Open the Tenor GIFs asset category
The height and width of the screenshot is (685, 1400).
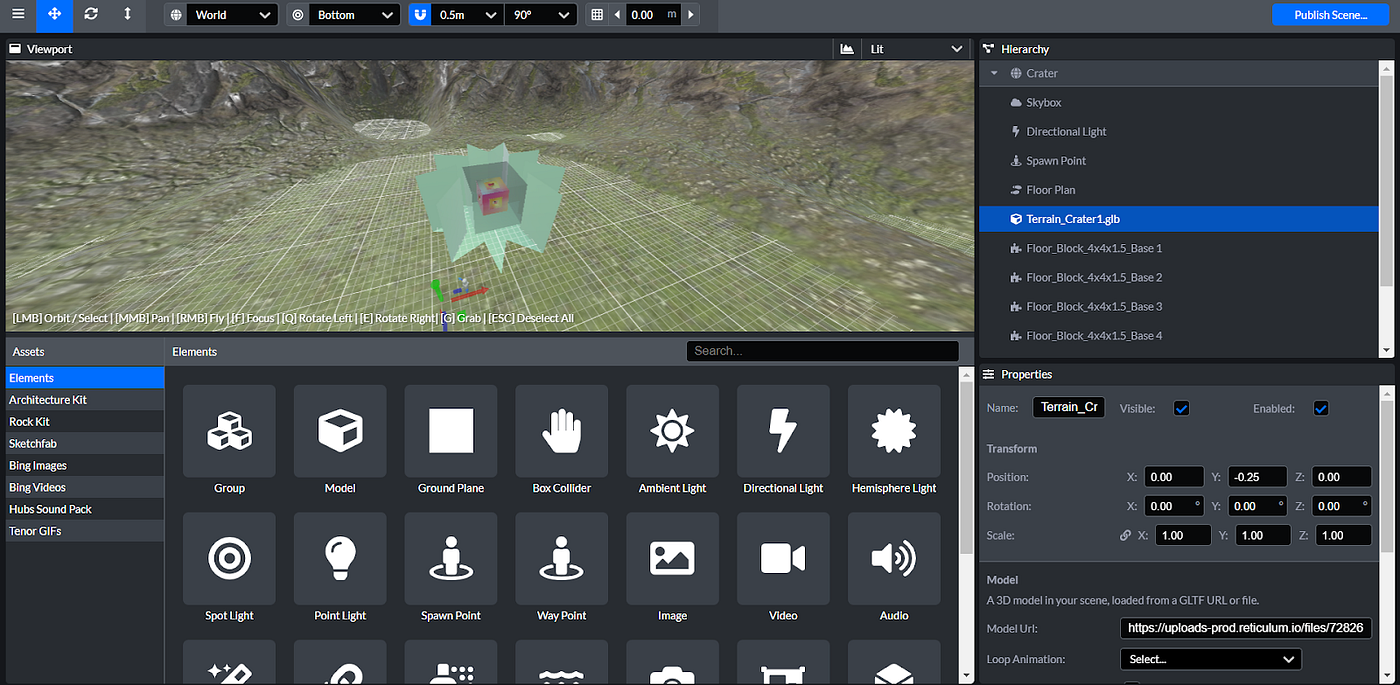click(x=85, y=531)
